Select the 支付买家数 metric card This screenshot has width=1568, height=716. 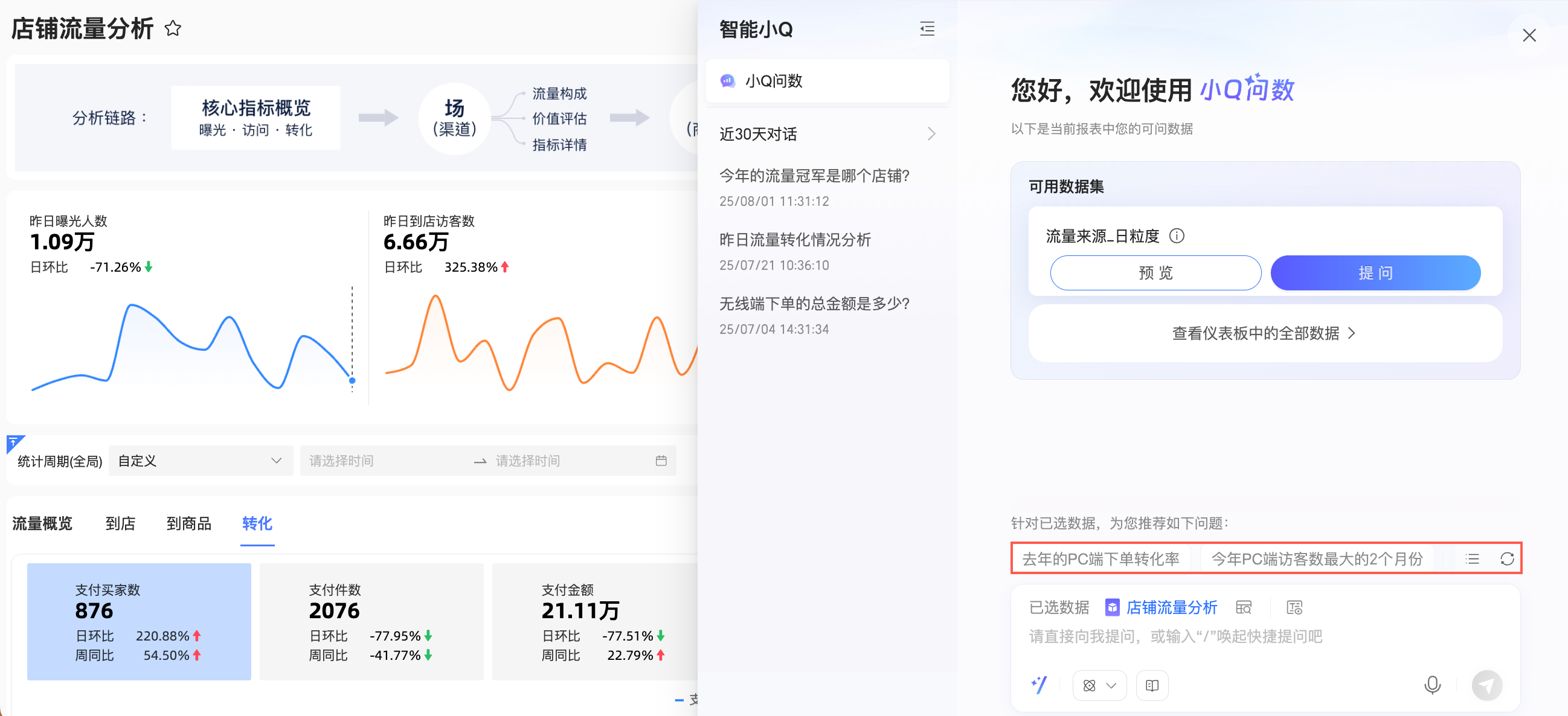pyautogui.click(x=139, y=621)
